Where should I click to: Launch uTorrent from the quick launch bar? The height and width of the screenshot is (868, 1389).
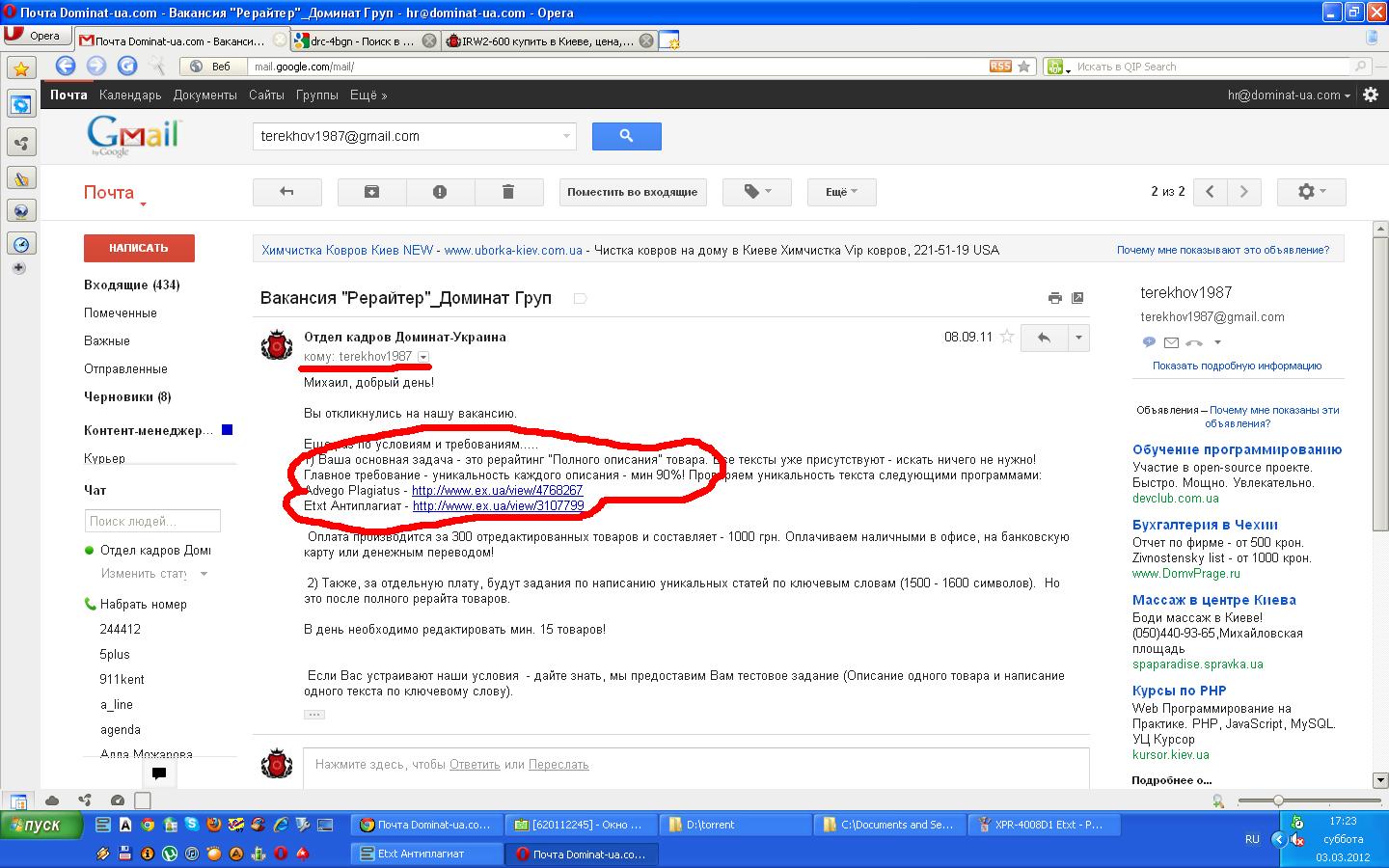pyautogui.click(x=170, y=854)
